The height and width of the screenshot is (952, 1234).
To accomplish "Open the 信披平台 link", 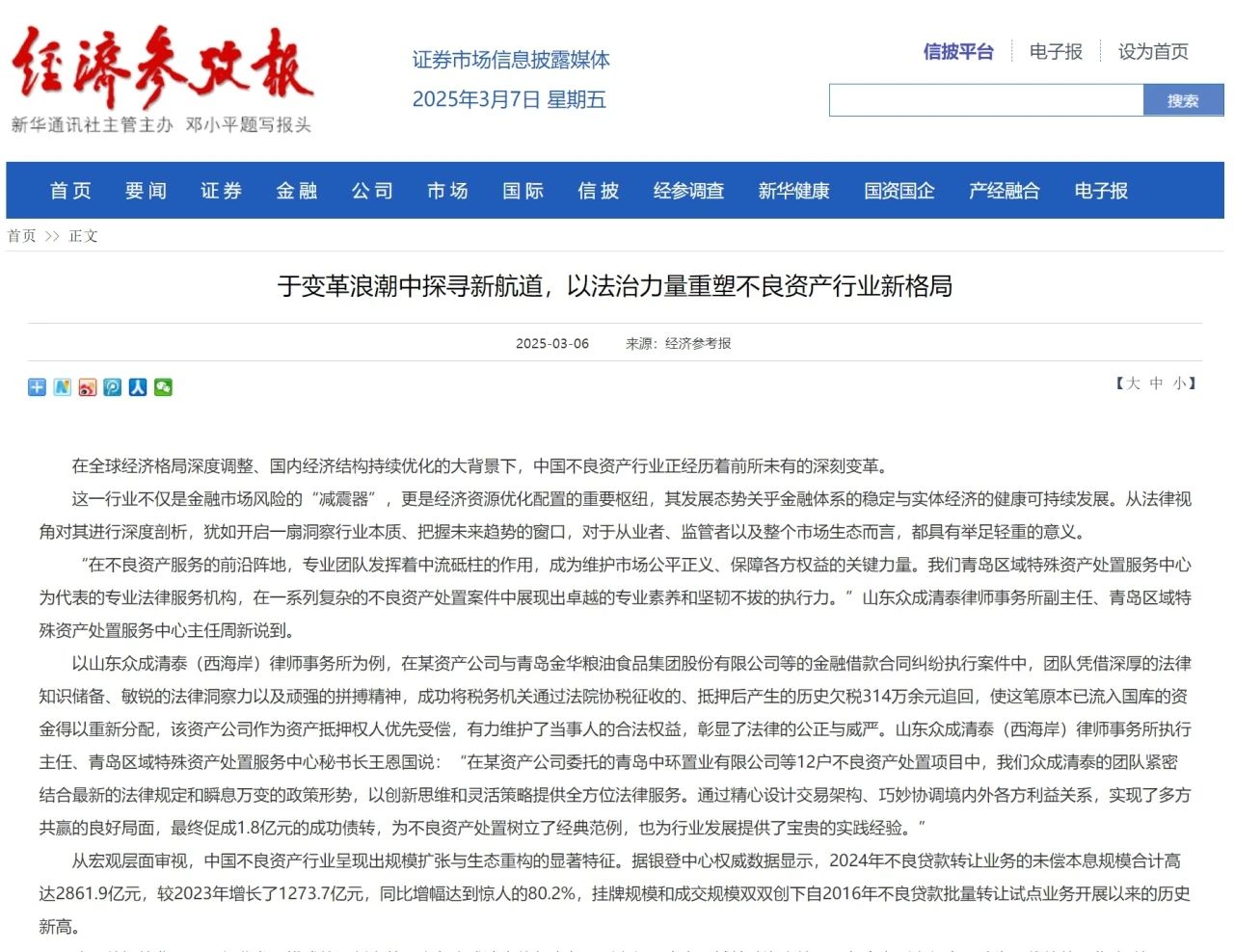I will 957,52.
